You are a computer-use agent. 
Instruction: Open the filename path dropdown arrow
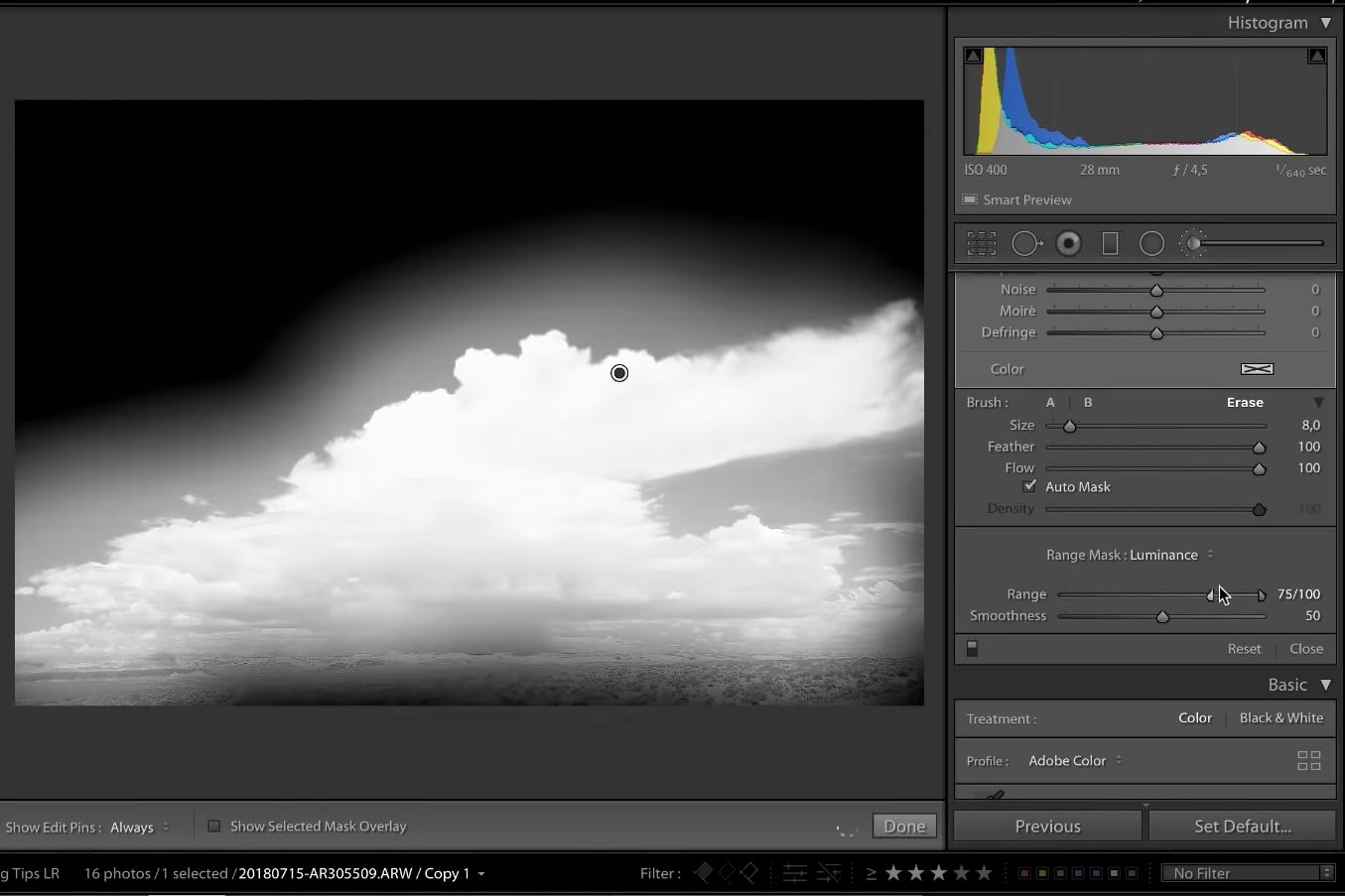tap(481, 874)
